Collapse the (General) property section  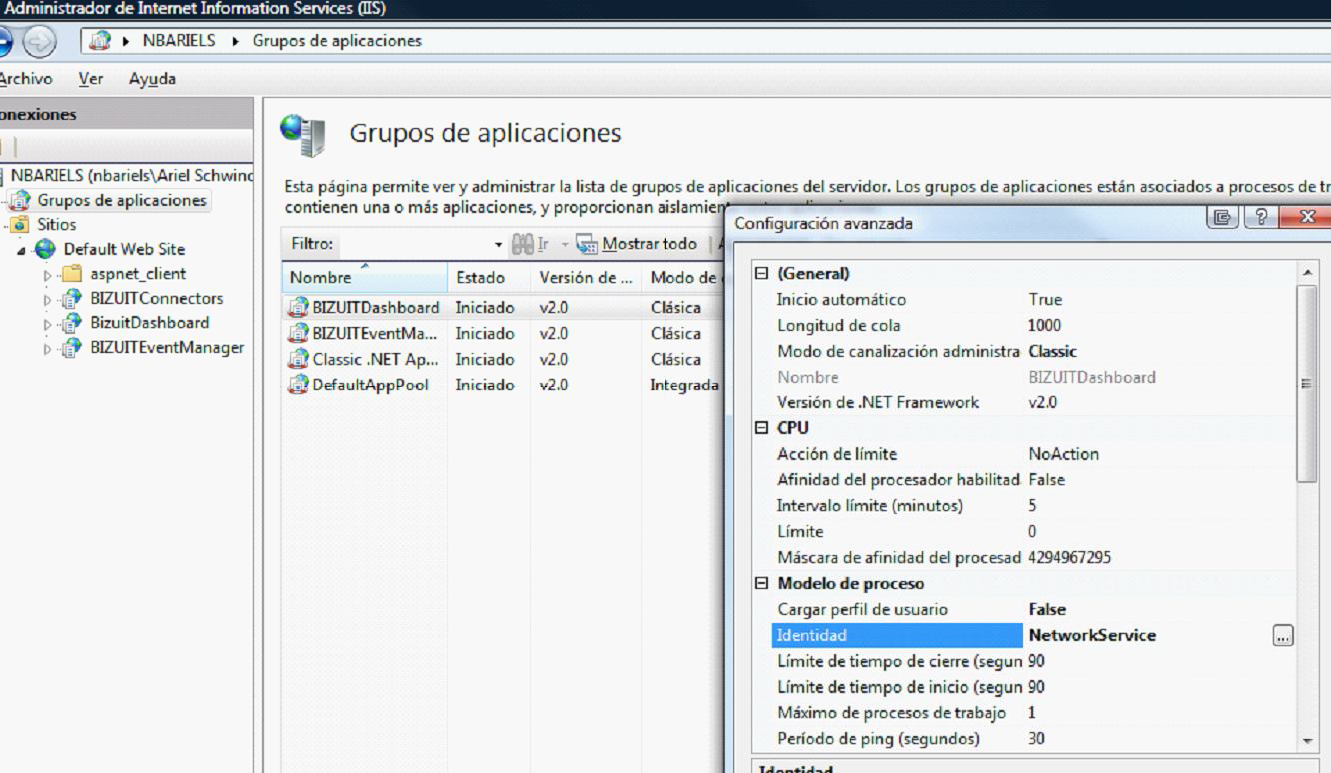click(761, 273)
